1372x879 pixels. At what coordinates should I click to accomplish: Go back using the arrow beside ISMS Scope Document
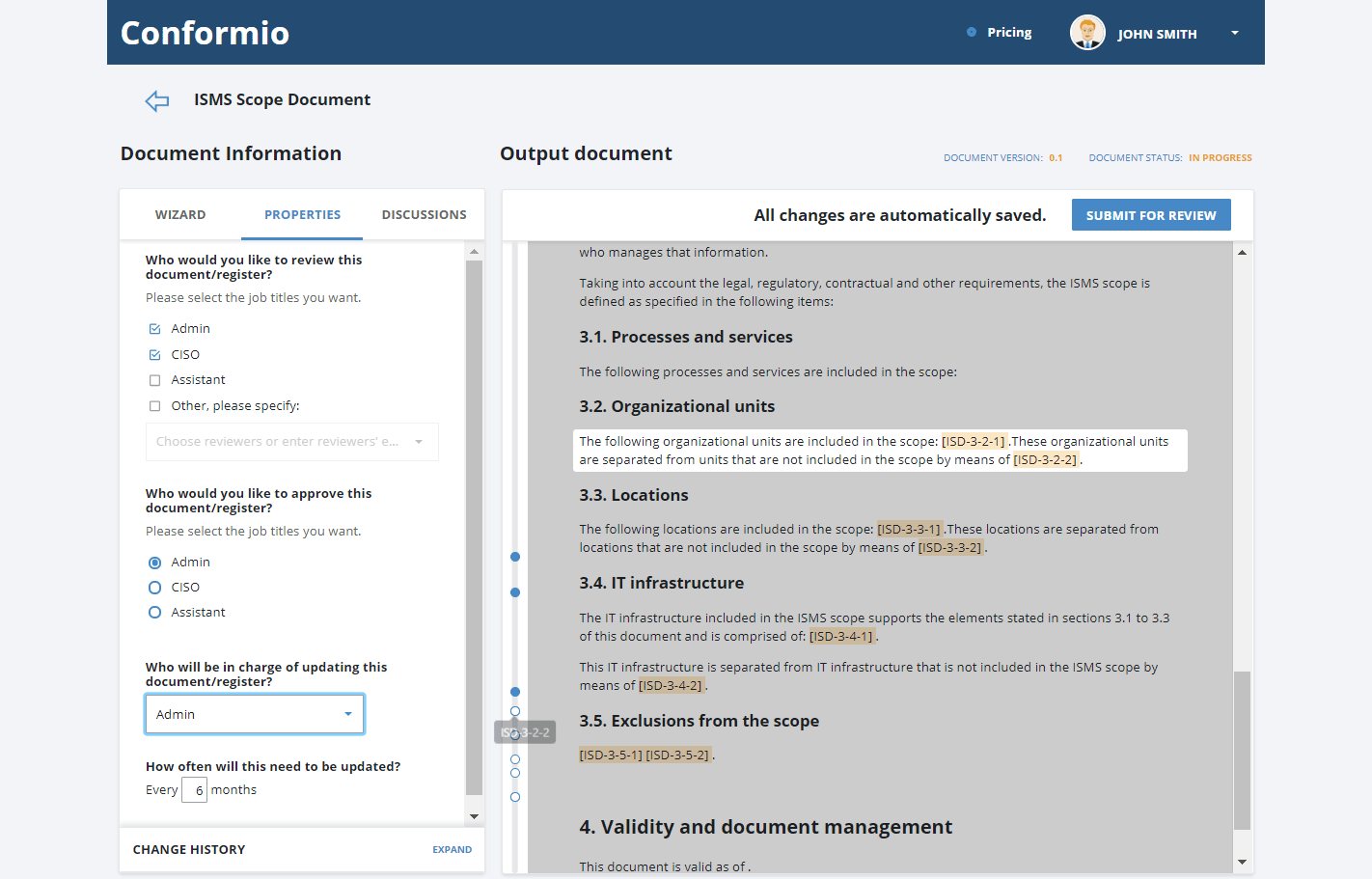point(157,100)
